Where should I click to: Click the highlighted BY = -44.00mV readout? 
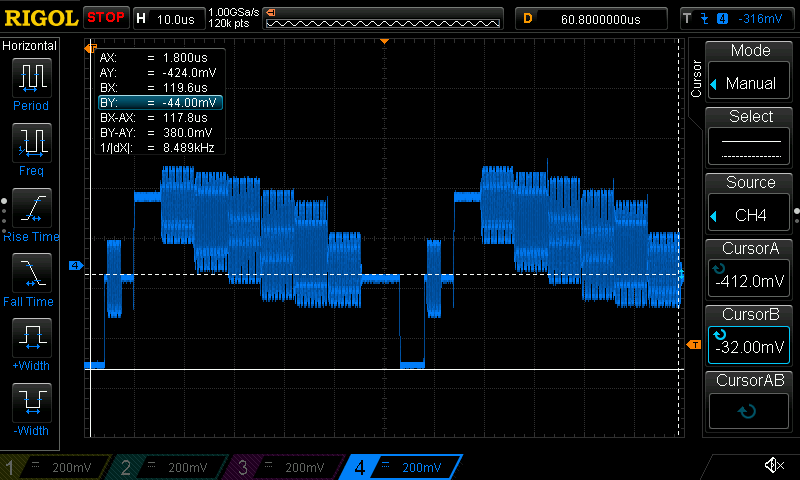[x=160, y=103]
